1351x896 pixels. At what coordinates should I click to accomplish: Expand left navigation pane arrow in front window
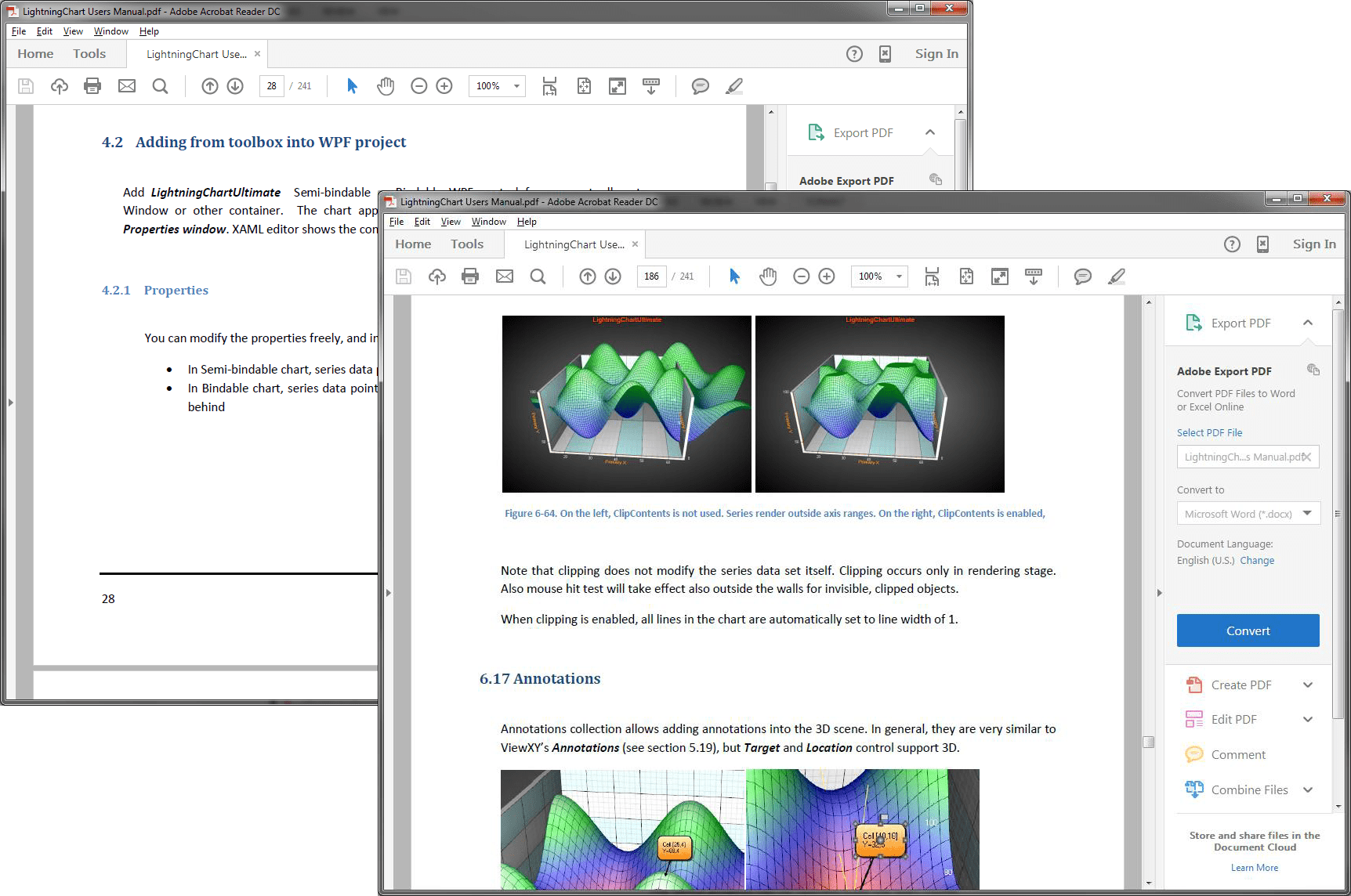click(389, 593)
